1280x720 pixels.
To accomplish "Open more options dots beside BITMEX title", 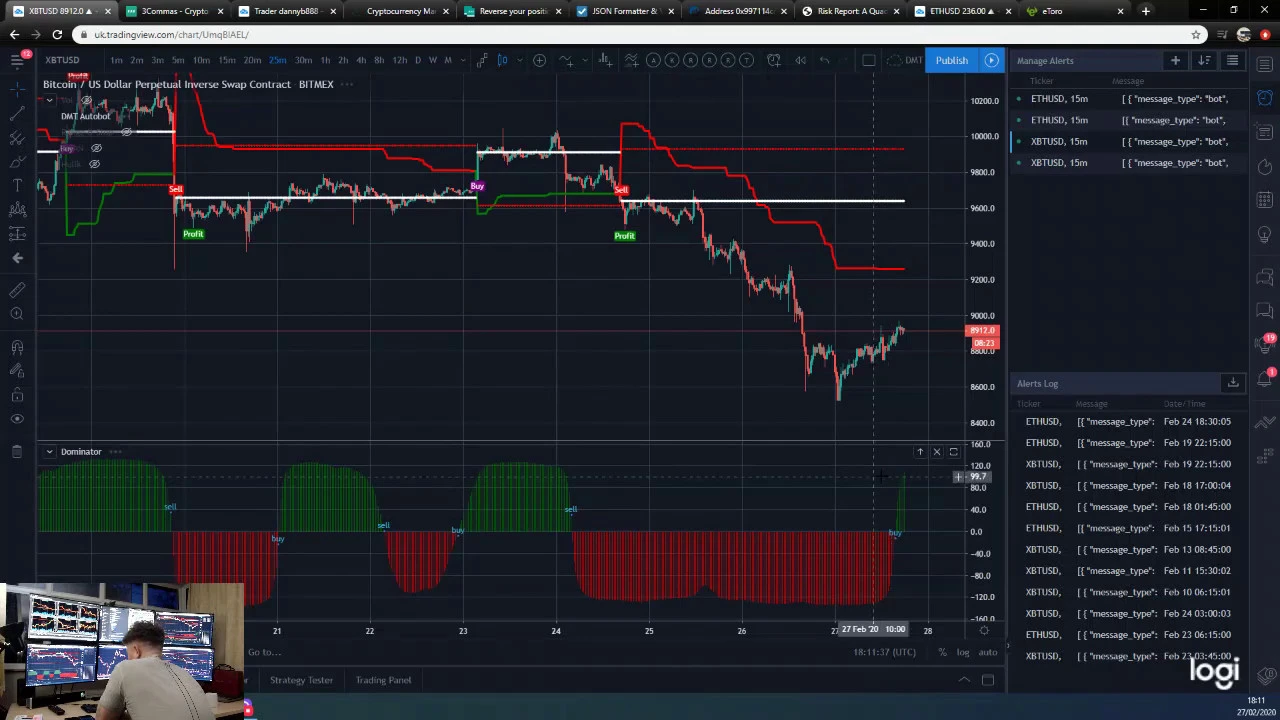I will (x=347, y=84).
